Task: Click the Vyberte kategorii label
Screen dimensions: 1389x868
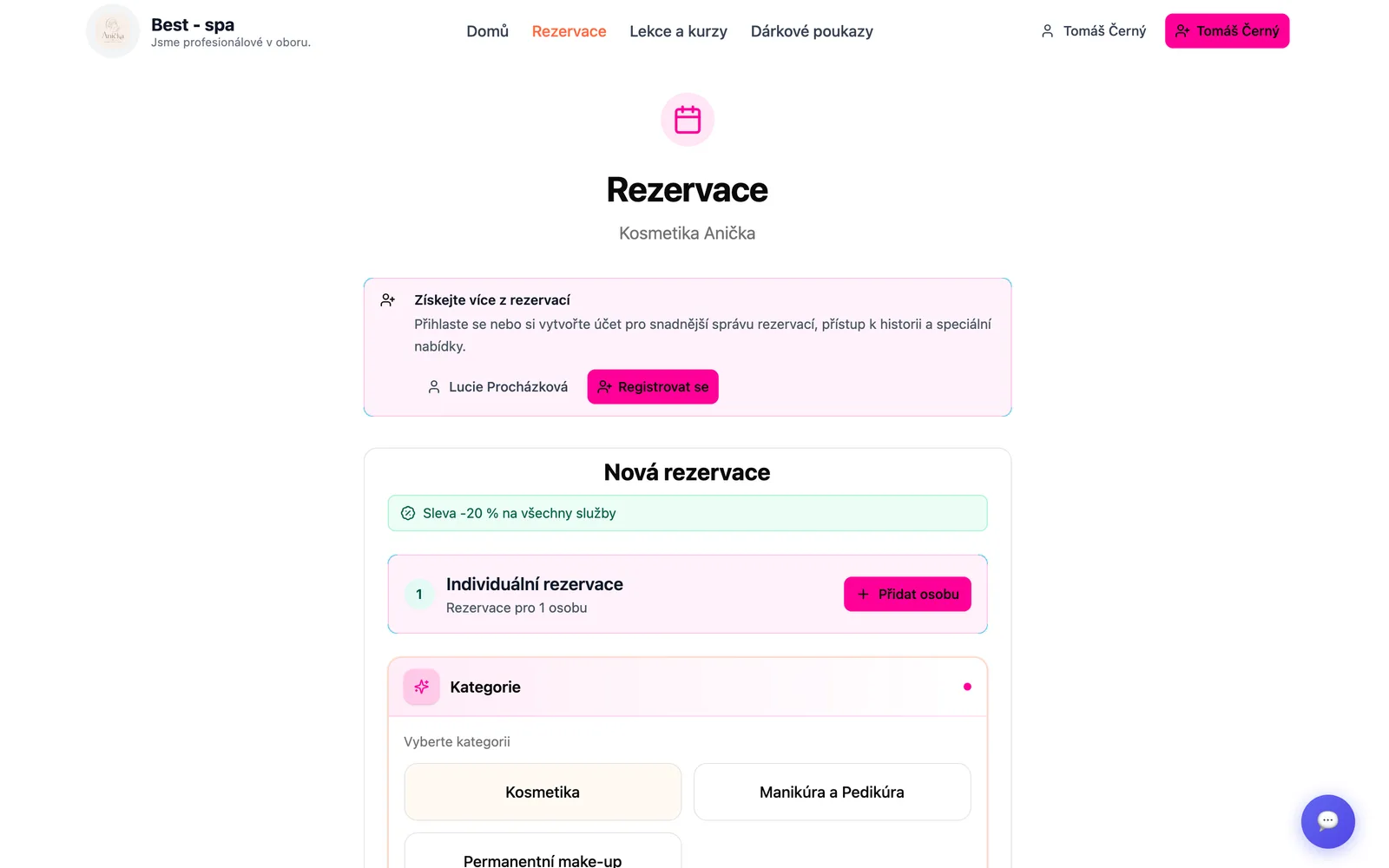Action: point(457,742)
